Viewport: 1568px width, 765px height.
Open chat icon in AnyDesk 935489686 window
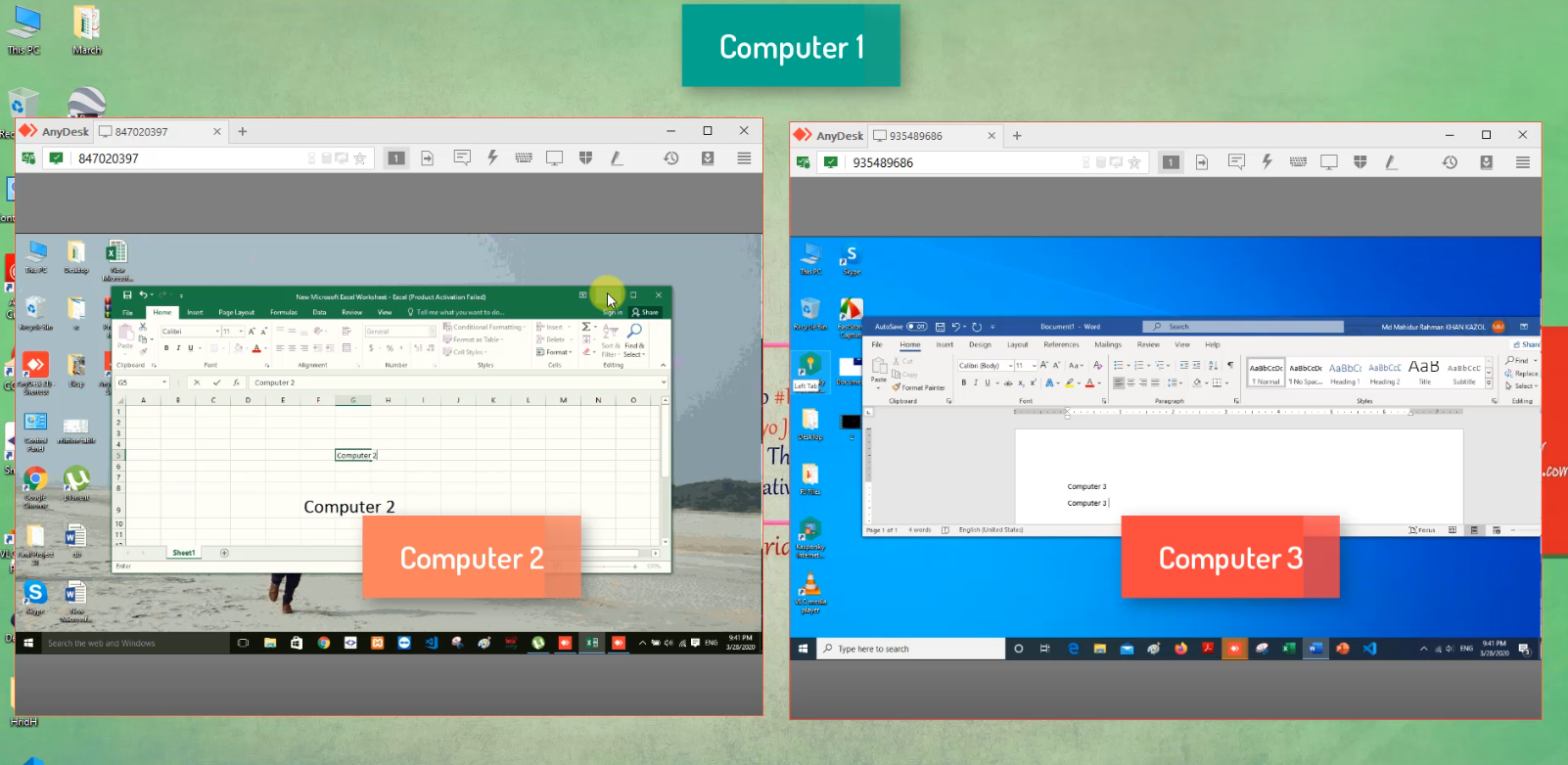pyautogui.click(x=1236, y=161)
